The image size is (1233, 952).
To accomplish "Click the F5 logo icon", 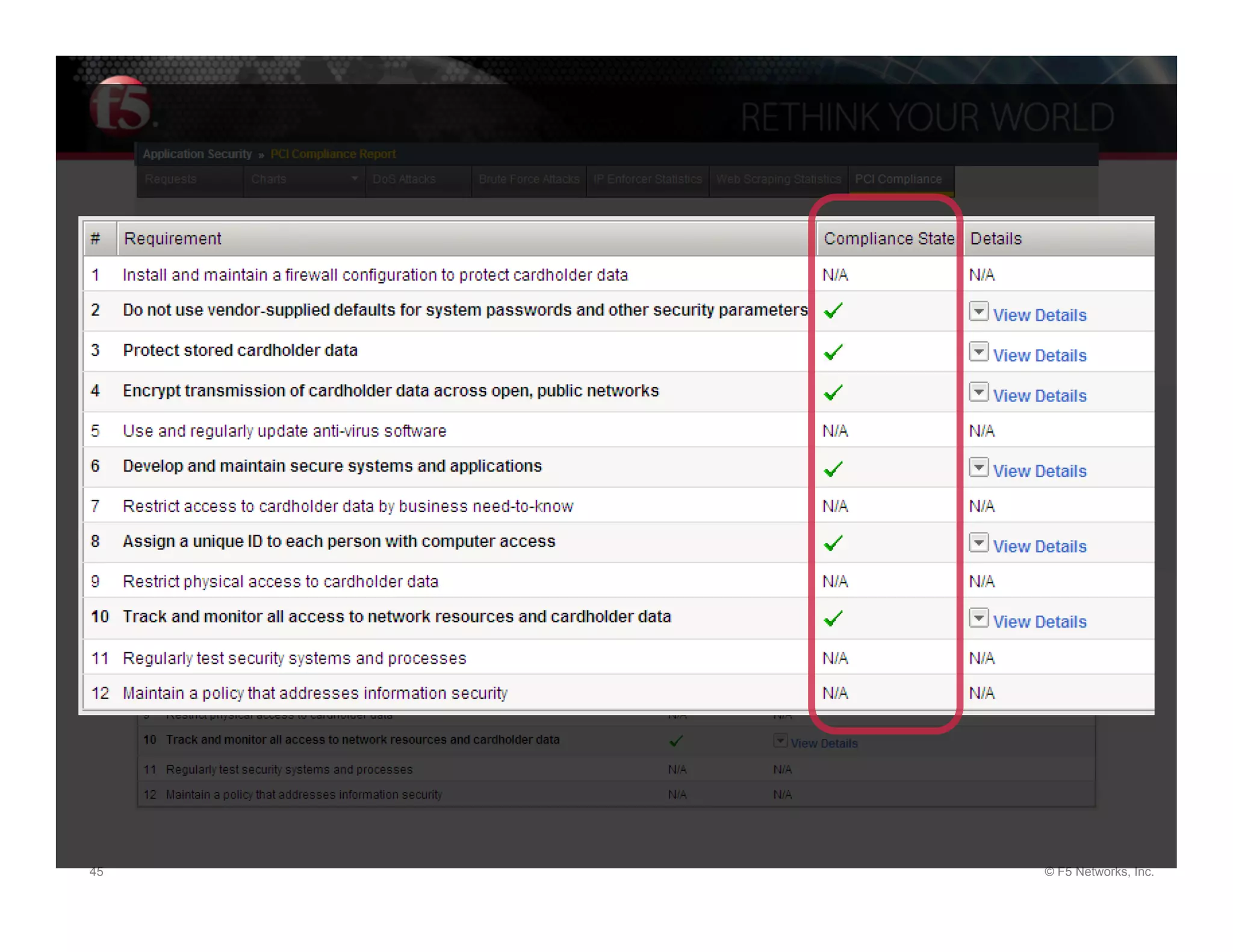I will point(121,106).
